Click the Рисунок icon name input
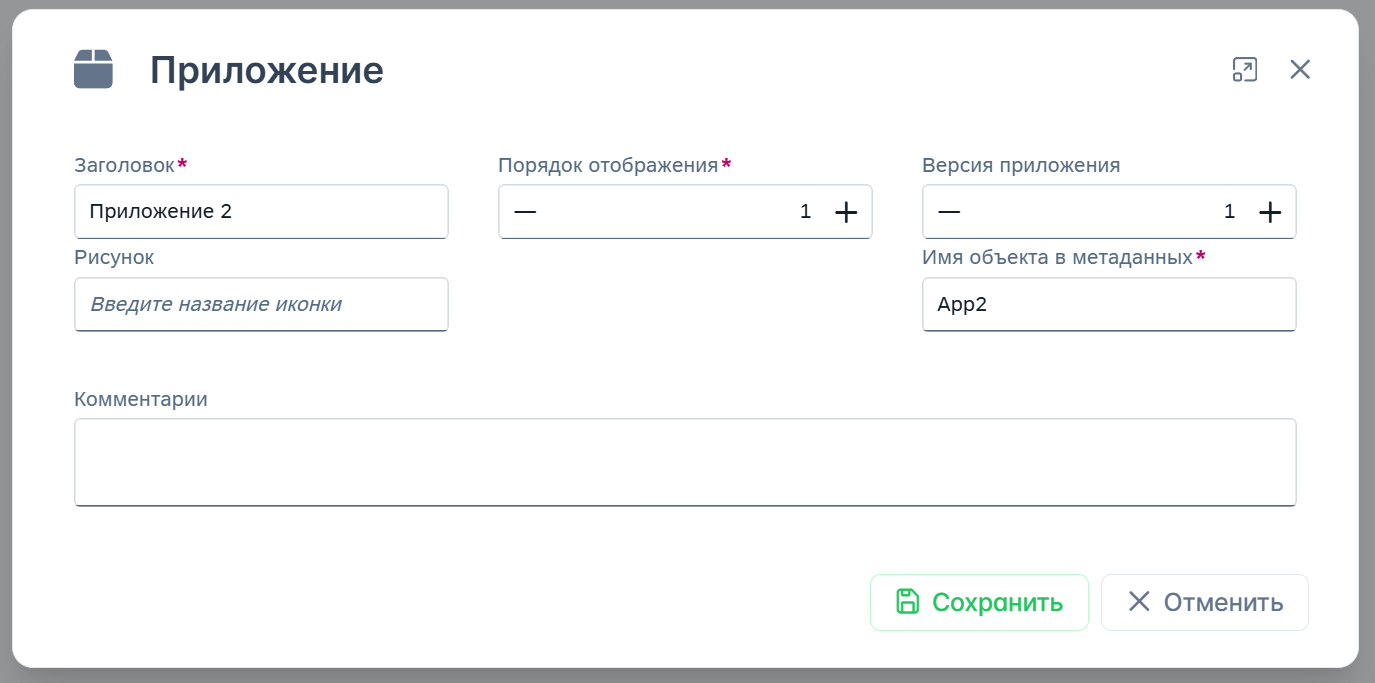1375x683 pixels. click(261, 305)
